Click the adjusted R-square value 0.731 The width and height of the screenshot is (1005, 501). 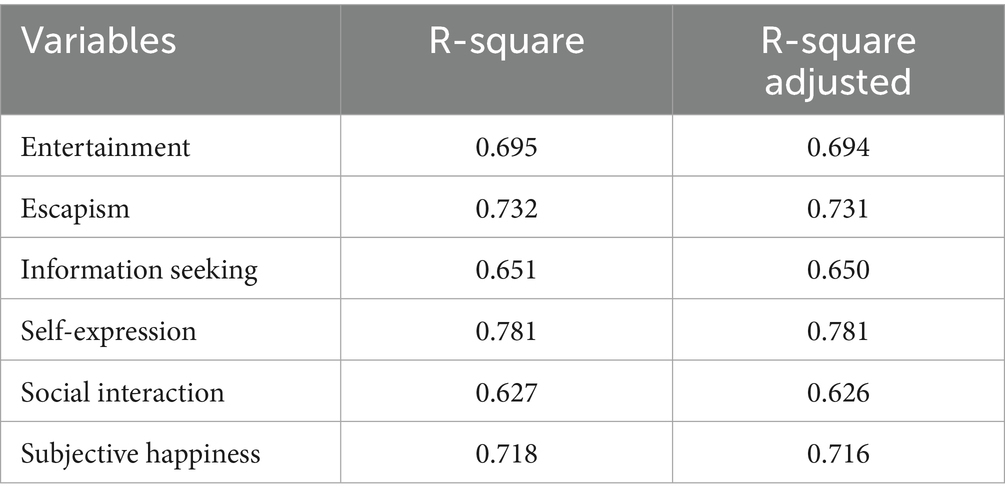click(836, 208)
